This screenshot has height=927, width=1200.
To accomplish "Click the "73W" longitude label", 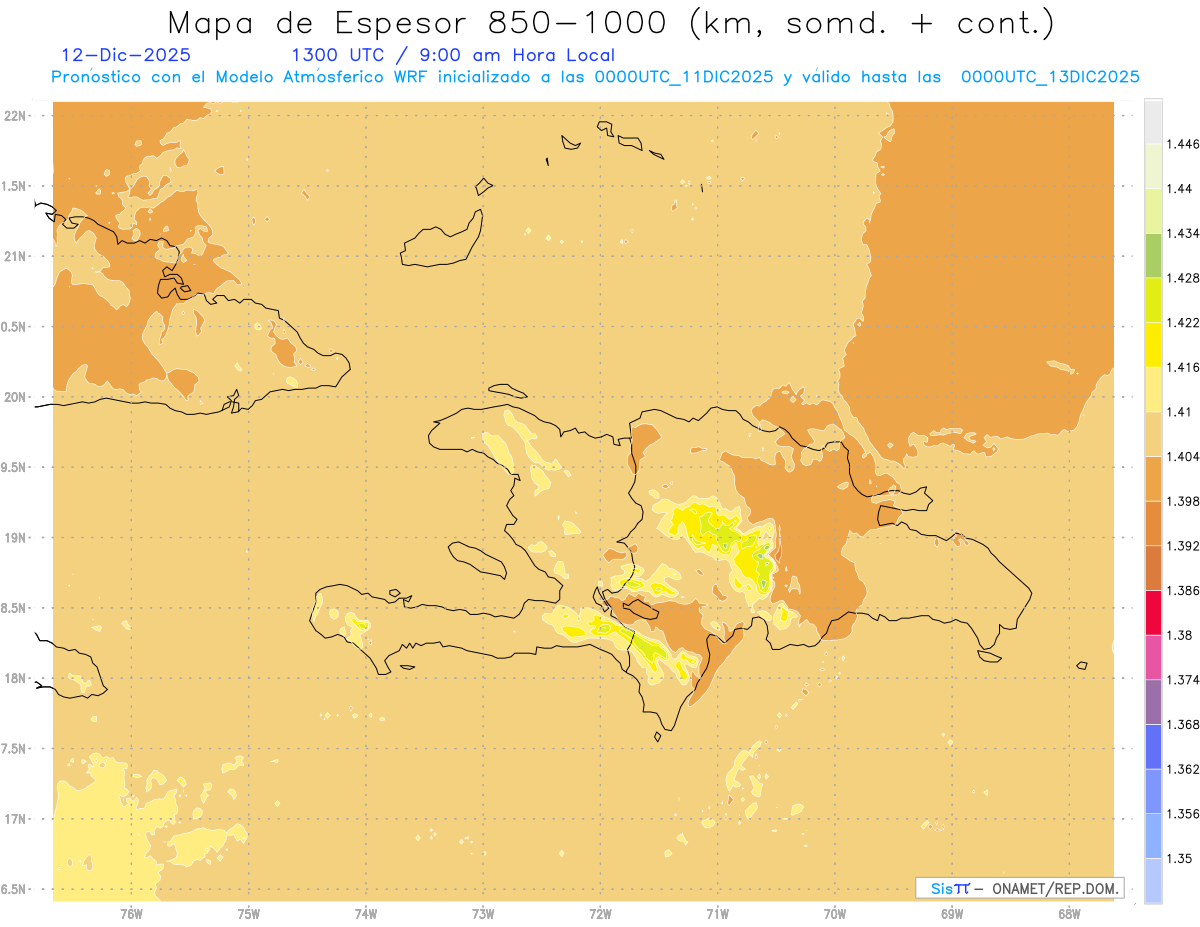I will tap(483, 913).
